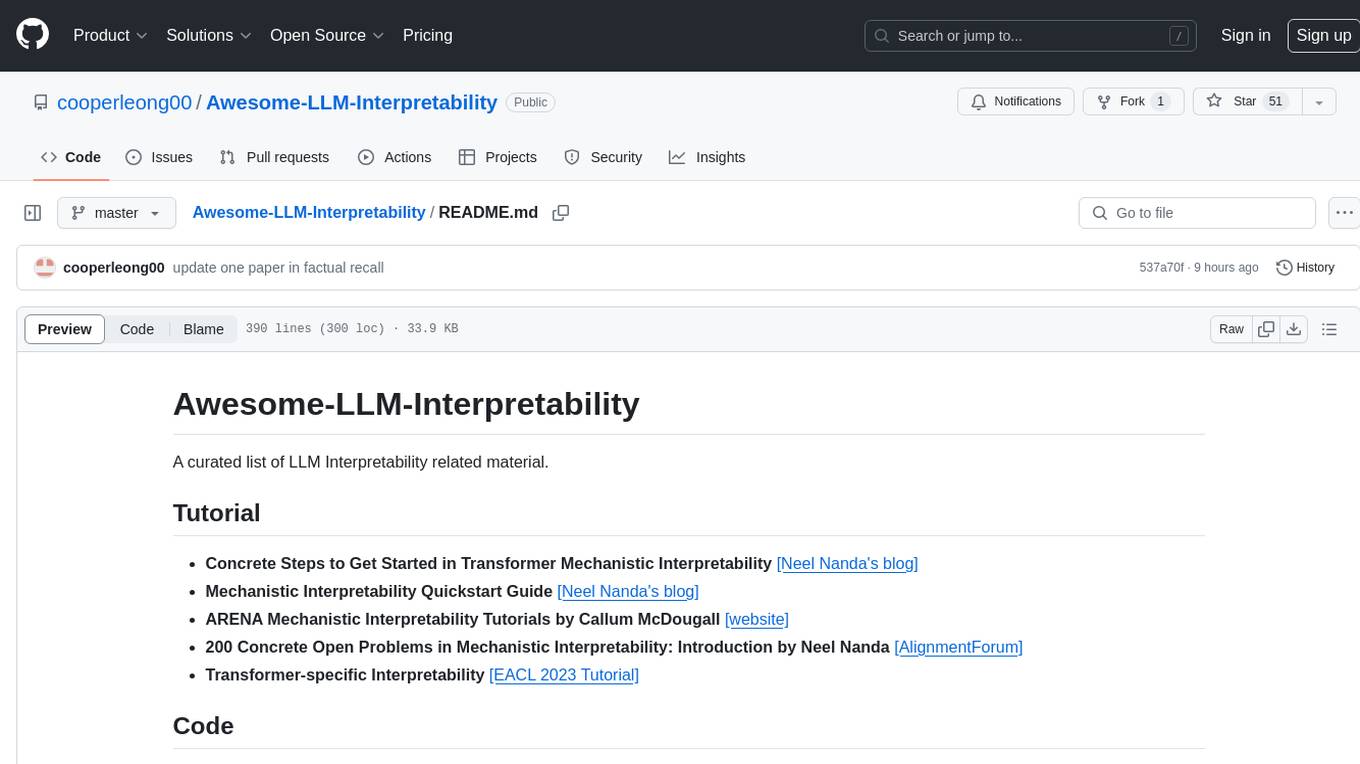Fork the repository

[x=1134, y=102]
